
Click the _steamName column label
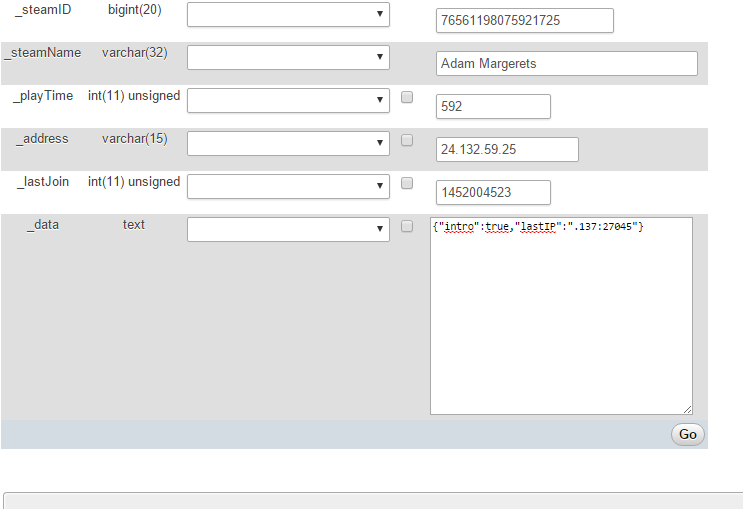pyautogui.click(x=43, y=53)
